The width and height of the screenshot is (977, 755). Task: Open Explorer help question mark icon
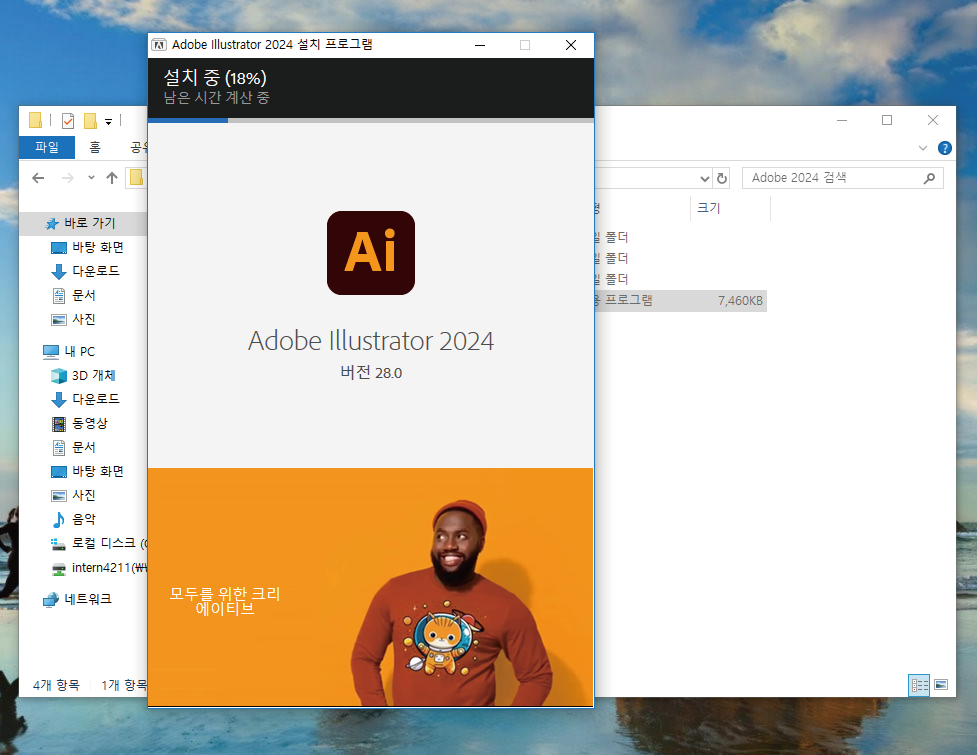coord(945,148)
